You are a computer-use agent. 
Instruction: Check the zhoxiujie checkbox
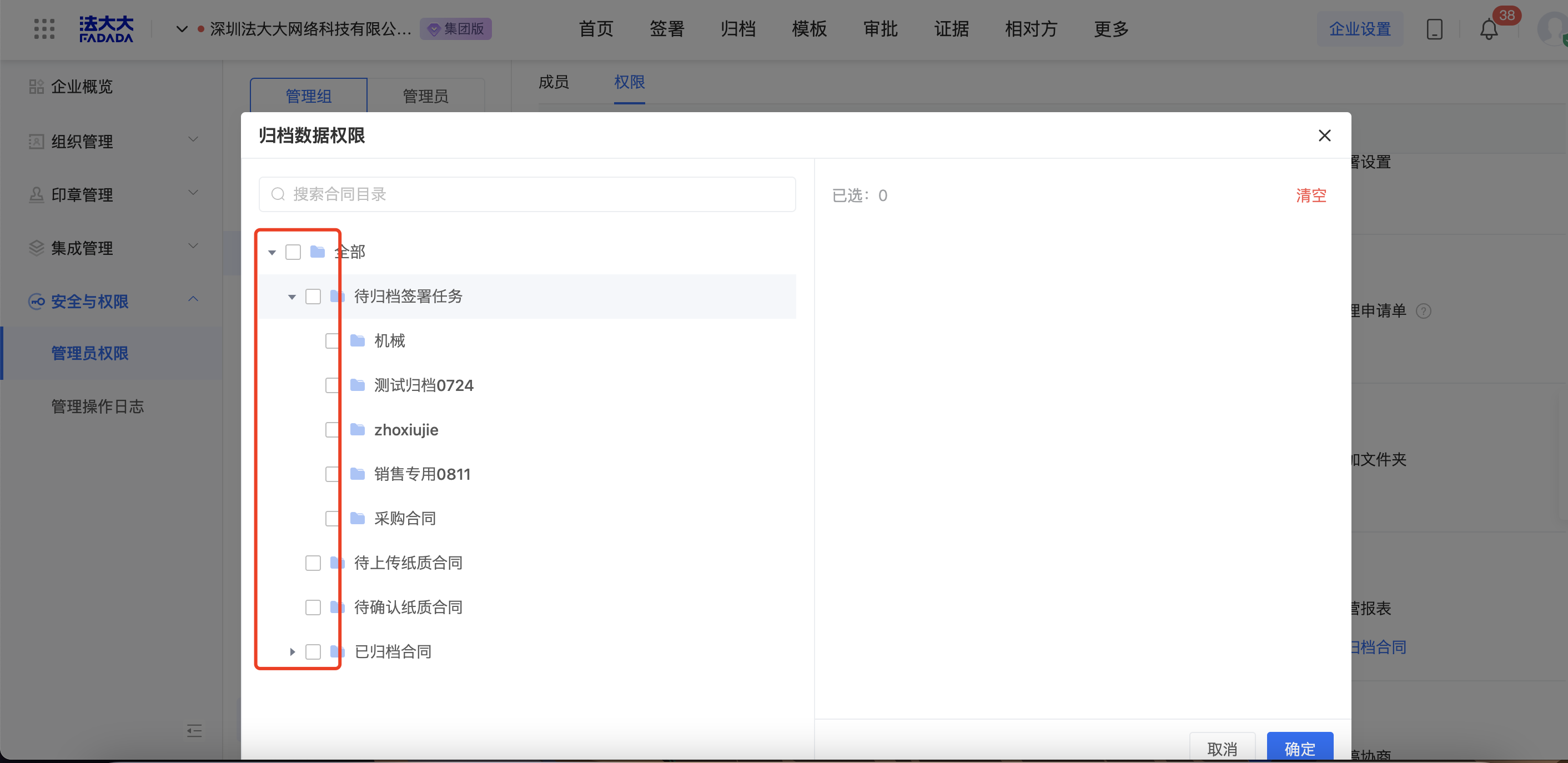point(333,430)
